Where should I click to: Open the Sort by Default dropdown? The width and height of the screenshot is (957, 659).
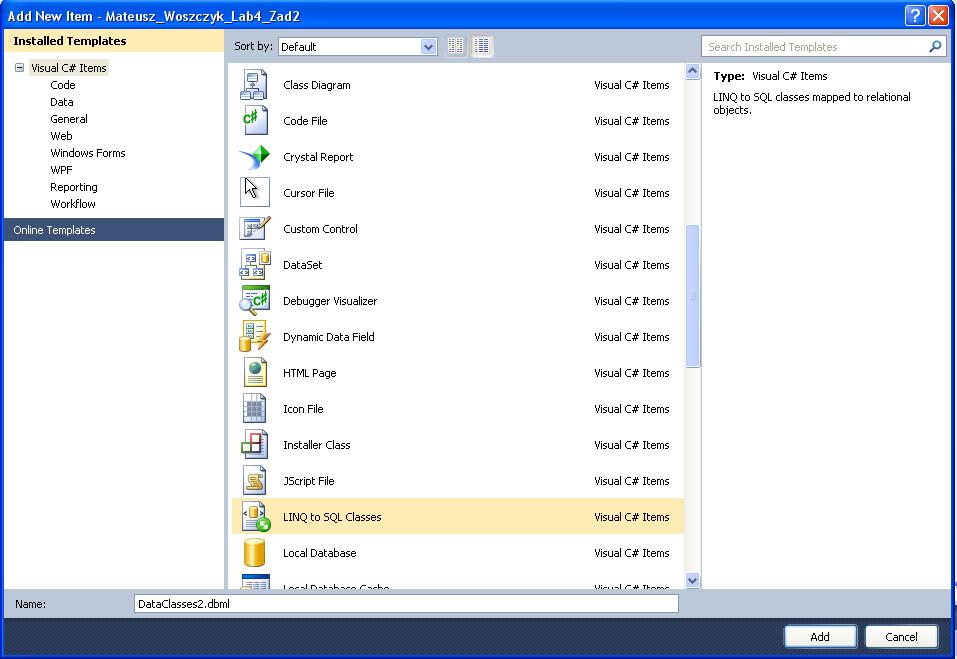click(358, 46)
